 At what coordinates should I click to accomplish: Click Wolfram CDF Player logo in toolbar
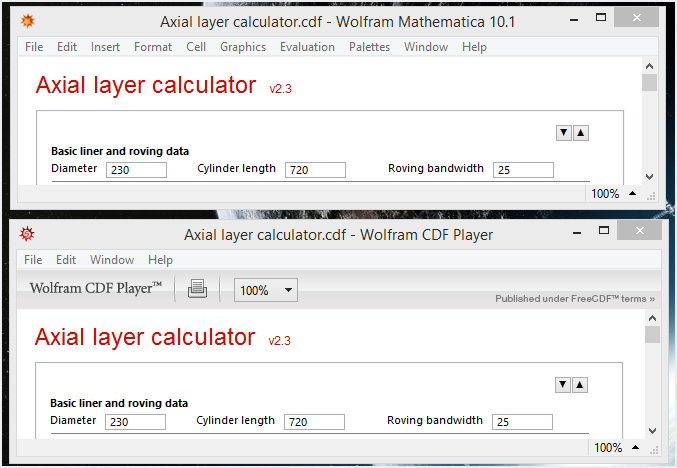click(x=95, y=288)
